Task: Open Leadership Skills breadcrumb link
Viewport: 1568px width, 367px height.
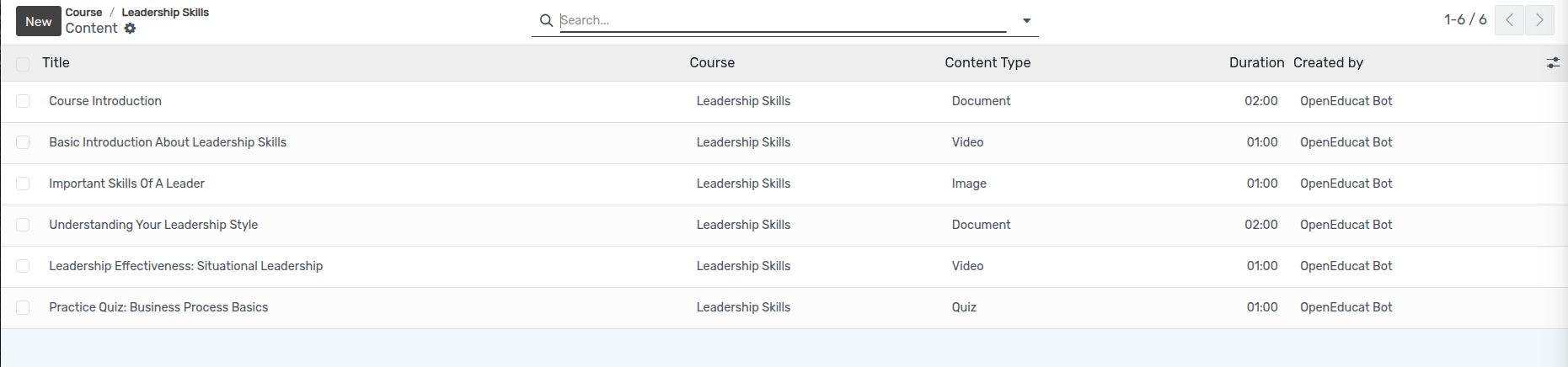Action: (165, 13)
